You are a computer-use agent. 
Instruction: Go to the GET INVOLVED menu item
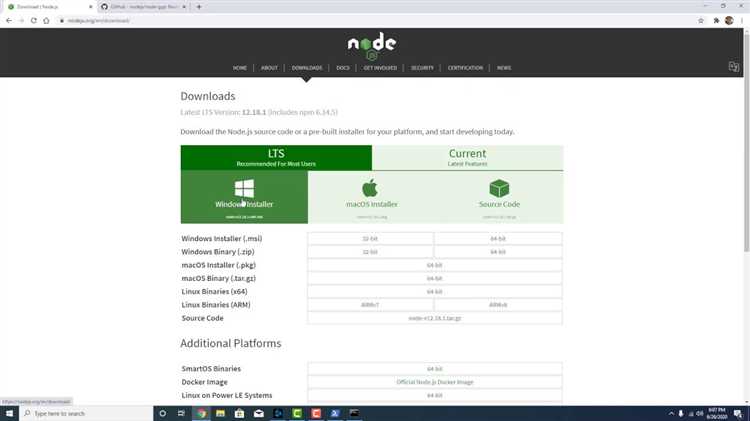click(380, 68)
